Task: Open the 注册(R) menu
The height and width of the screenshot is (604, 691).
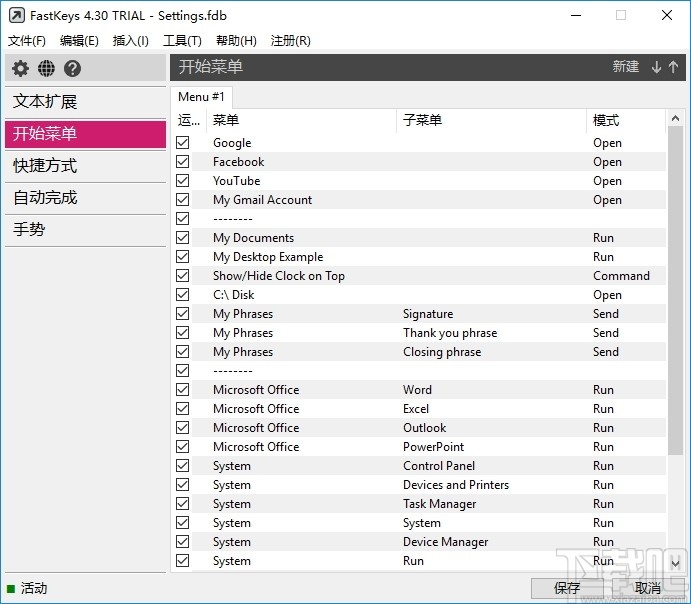Action: point(290,41)
